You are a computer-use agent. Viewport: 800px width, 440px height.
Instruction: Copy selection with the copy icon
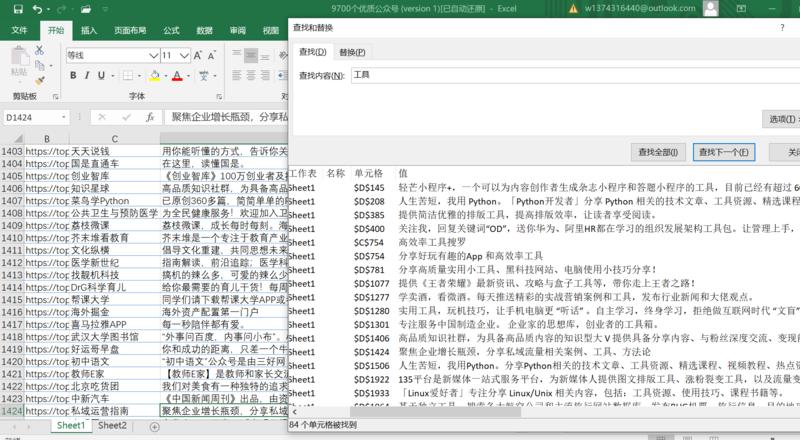click(39, 65)
